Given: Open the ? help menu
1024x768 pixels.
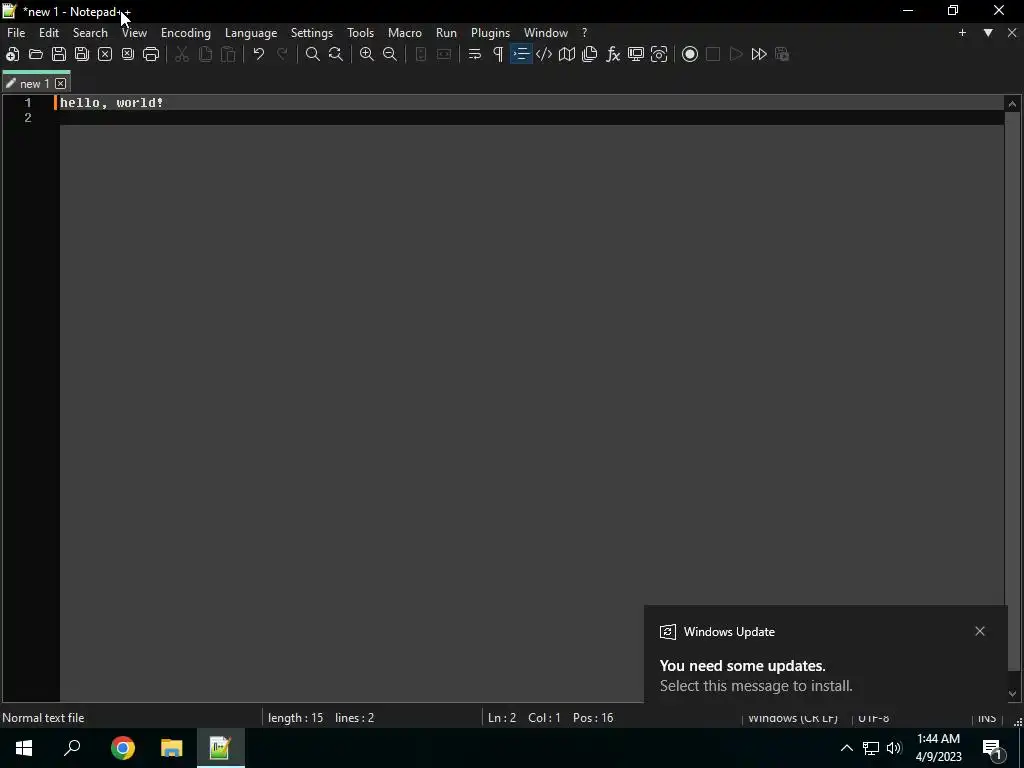Looking at the screenshot, I should point(584,33).
